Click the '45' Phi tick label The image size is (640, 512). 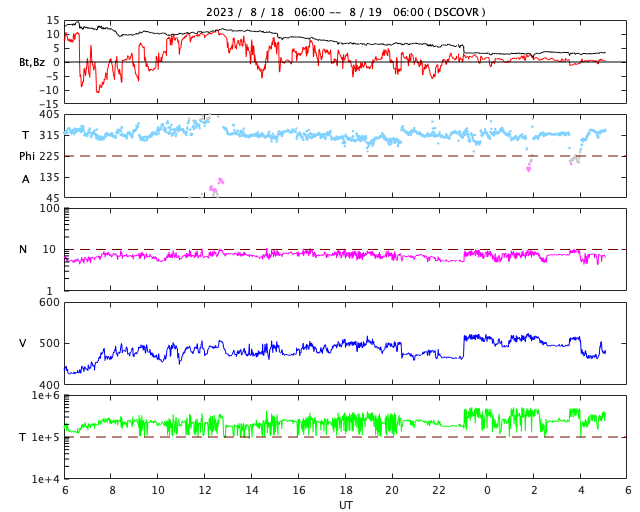53,198
